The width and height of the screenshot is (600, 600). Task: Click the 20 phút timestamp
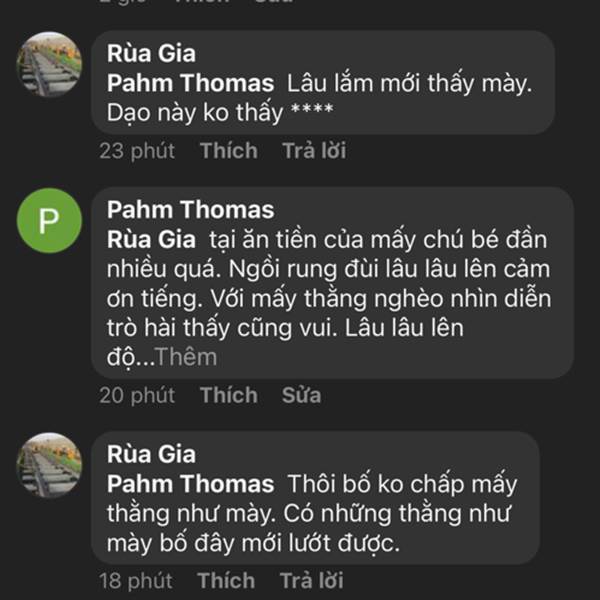[137, 395]
